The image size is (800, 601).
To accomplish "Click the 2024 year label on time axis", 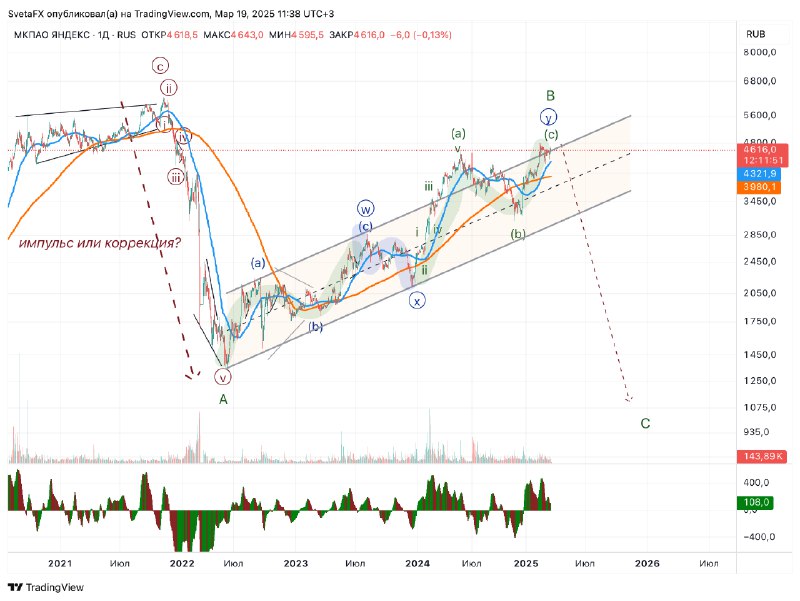I will pos(417,563).
